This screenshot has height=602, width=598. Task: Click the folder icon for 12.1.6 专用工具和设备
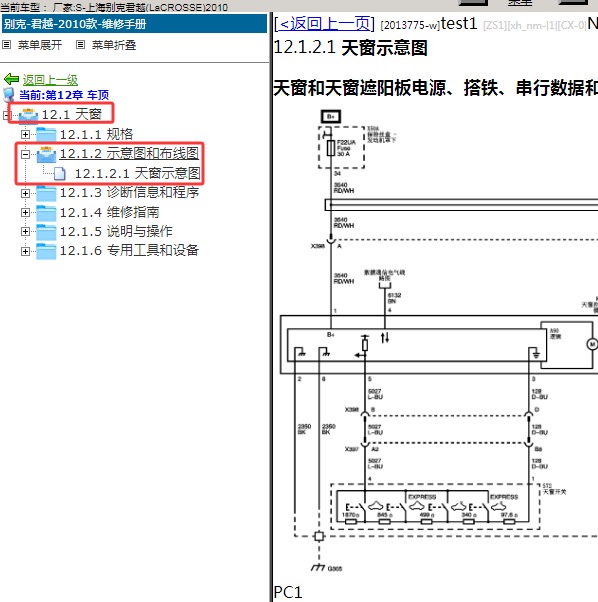(x=46, y=251)
